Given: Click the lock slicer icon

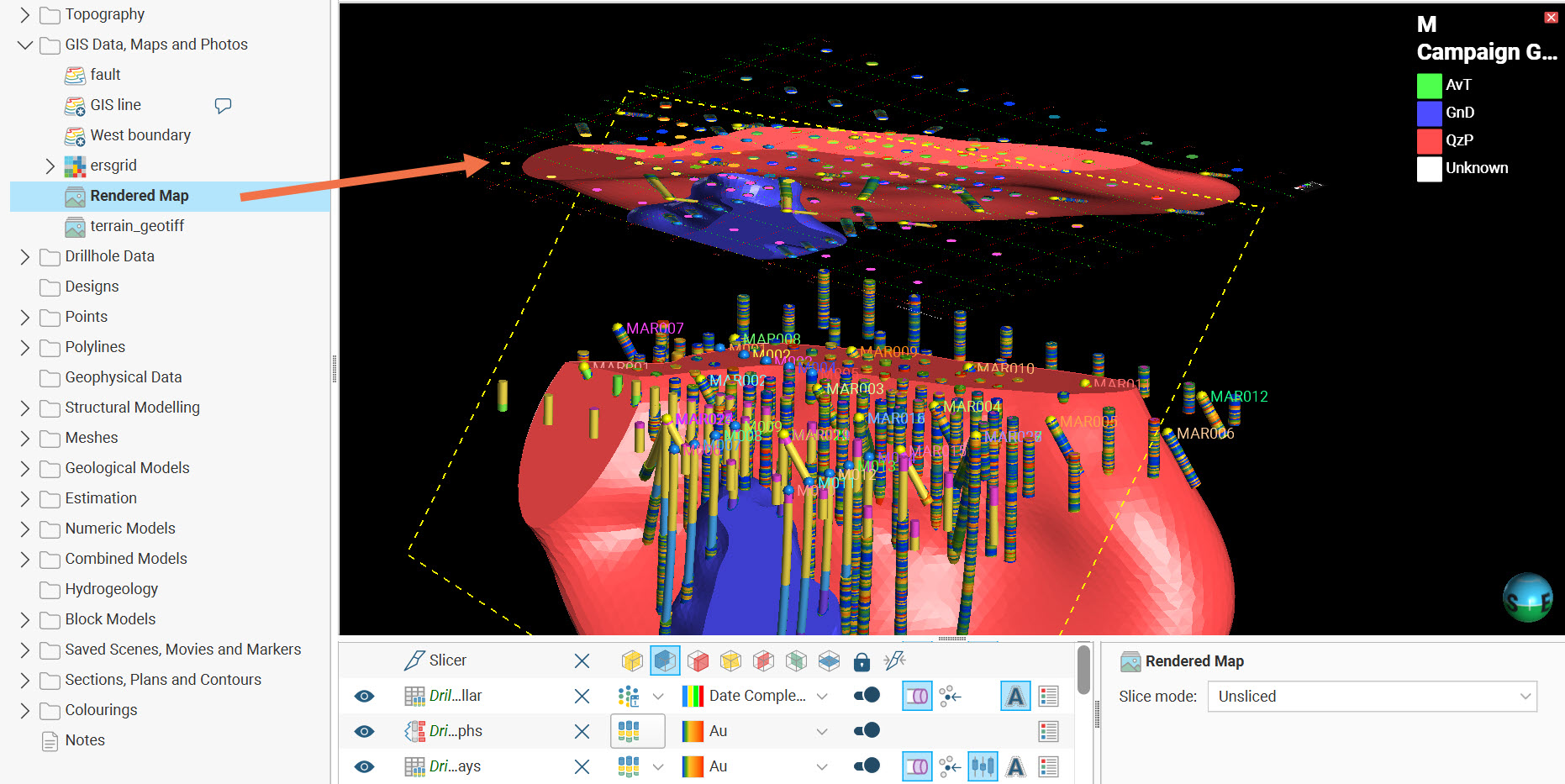Looking at the screenshot, I should (x=862, y=662).
